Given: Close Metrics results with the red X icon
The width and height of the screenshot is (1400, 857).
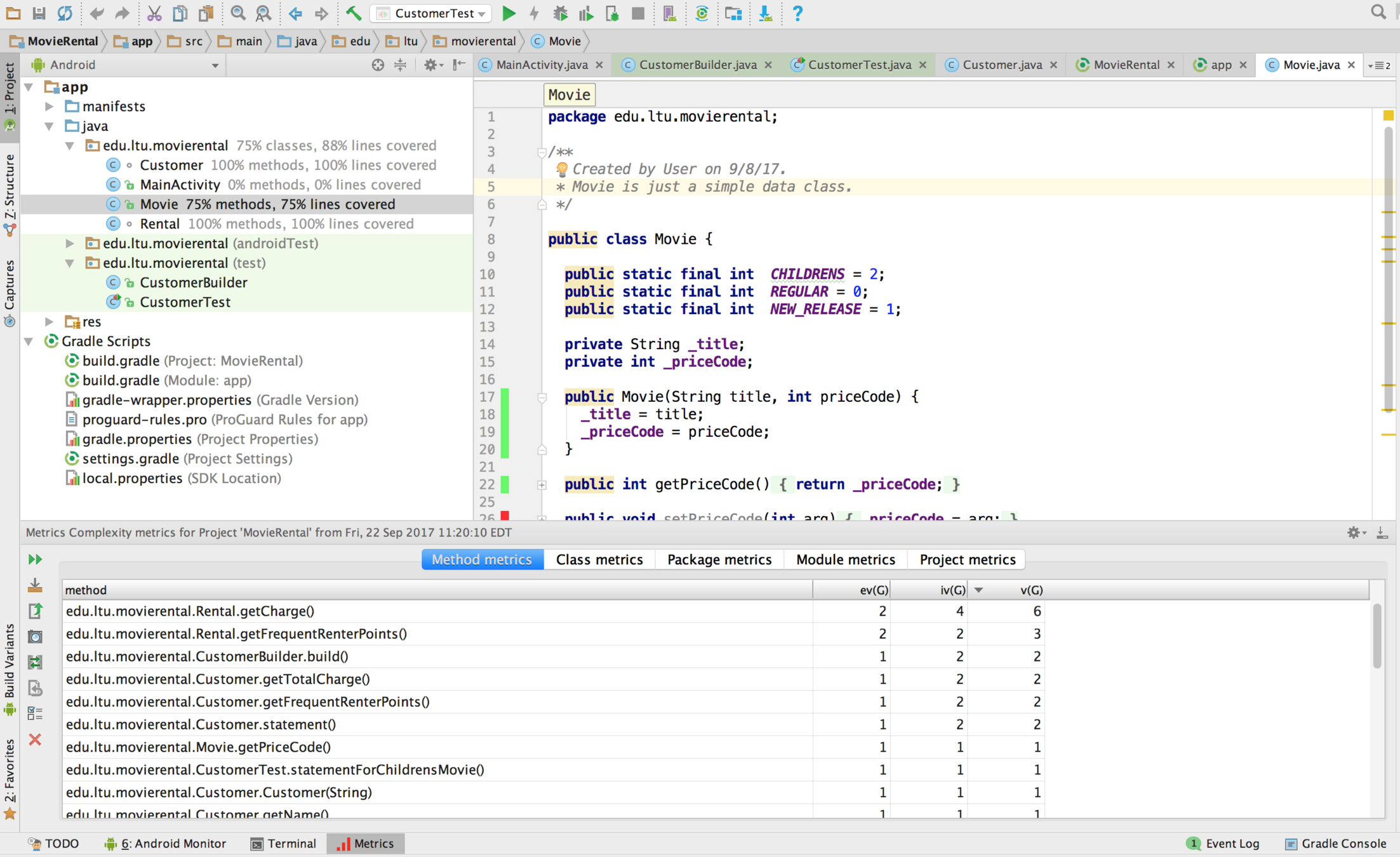Looking at the screenshot, I should pos(36,740).
